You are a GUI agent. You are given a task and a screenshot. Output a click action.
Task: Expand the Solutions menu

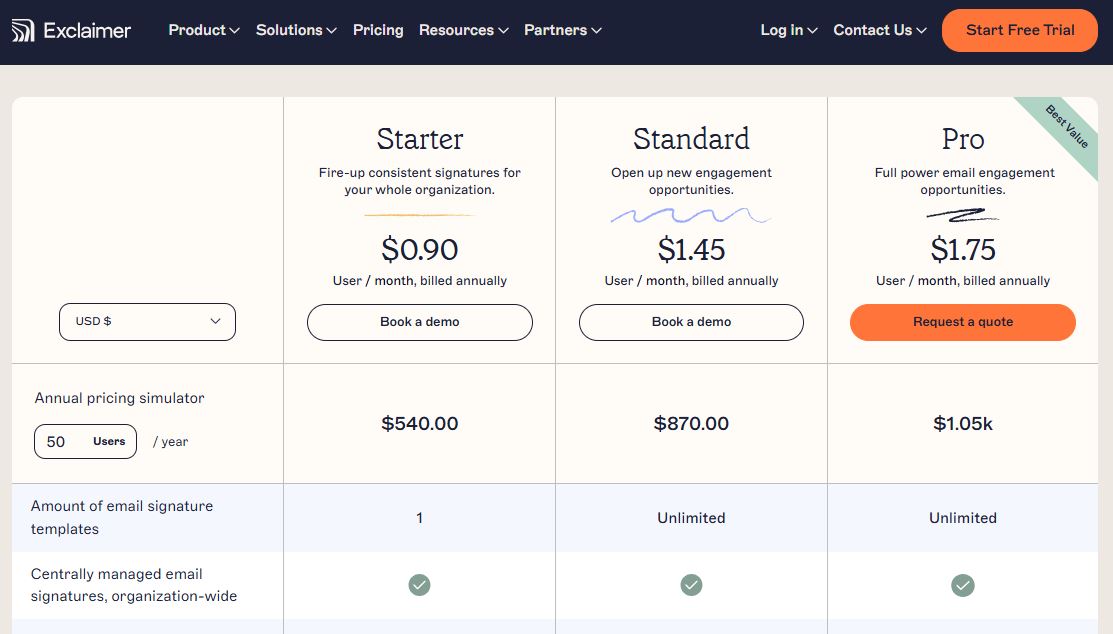click(x=296, y=30)
